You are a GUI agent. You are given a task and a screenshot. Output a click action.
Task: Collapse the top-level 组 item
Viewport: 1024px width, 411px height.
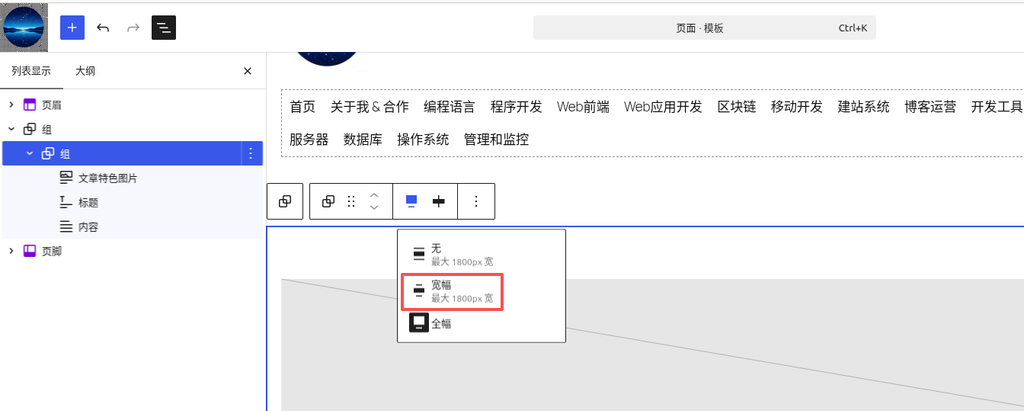[11, 129]
